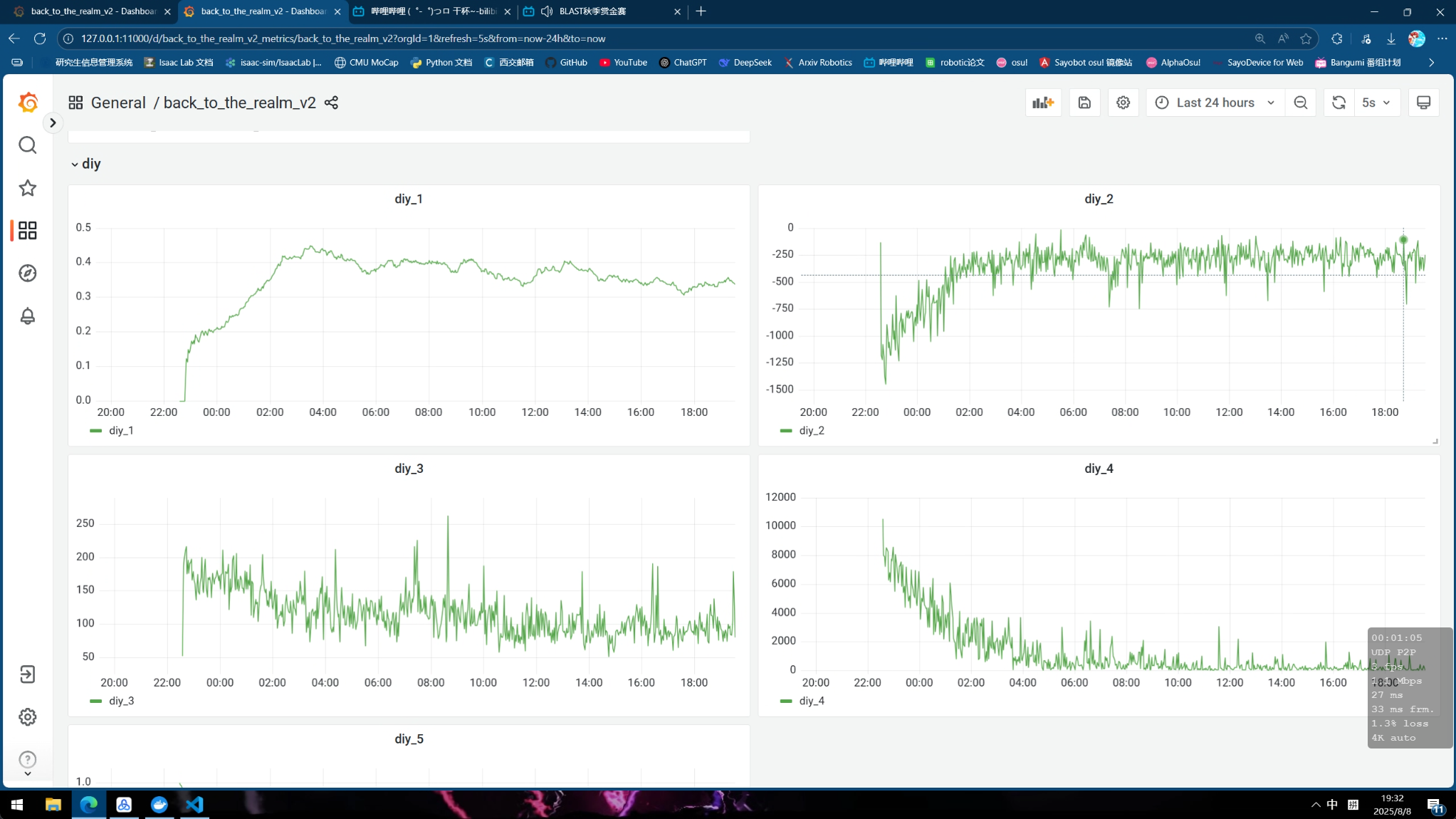Open the Last 24 hours time picker

pyautogui.click(x=1215, y=103)
